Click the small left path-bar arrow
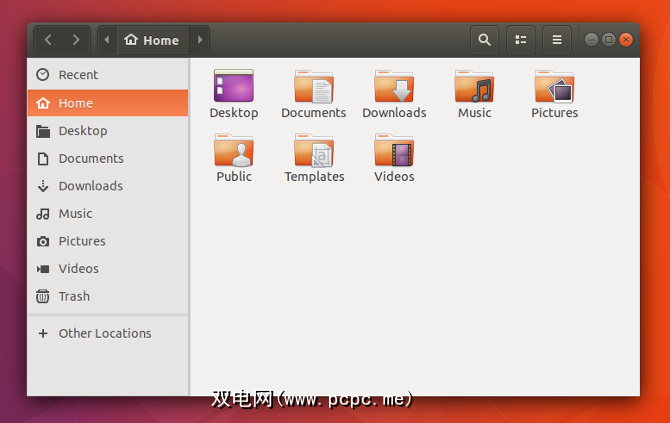The image size is (670, 423). pos(107,40)
